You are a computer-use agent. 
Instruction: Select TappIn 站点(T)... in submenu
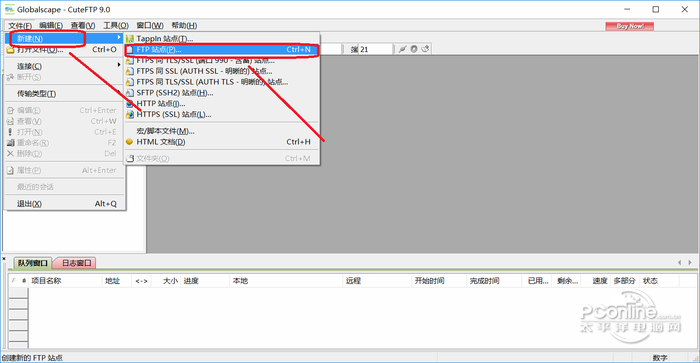coord(221,39)
